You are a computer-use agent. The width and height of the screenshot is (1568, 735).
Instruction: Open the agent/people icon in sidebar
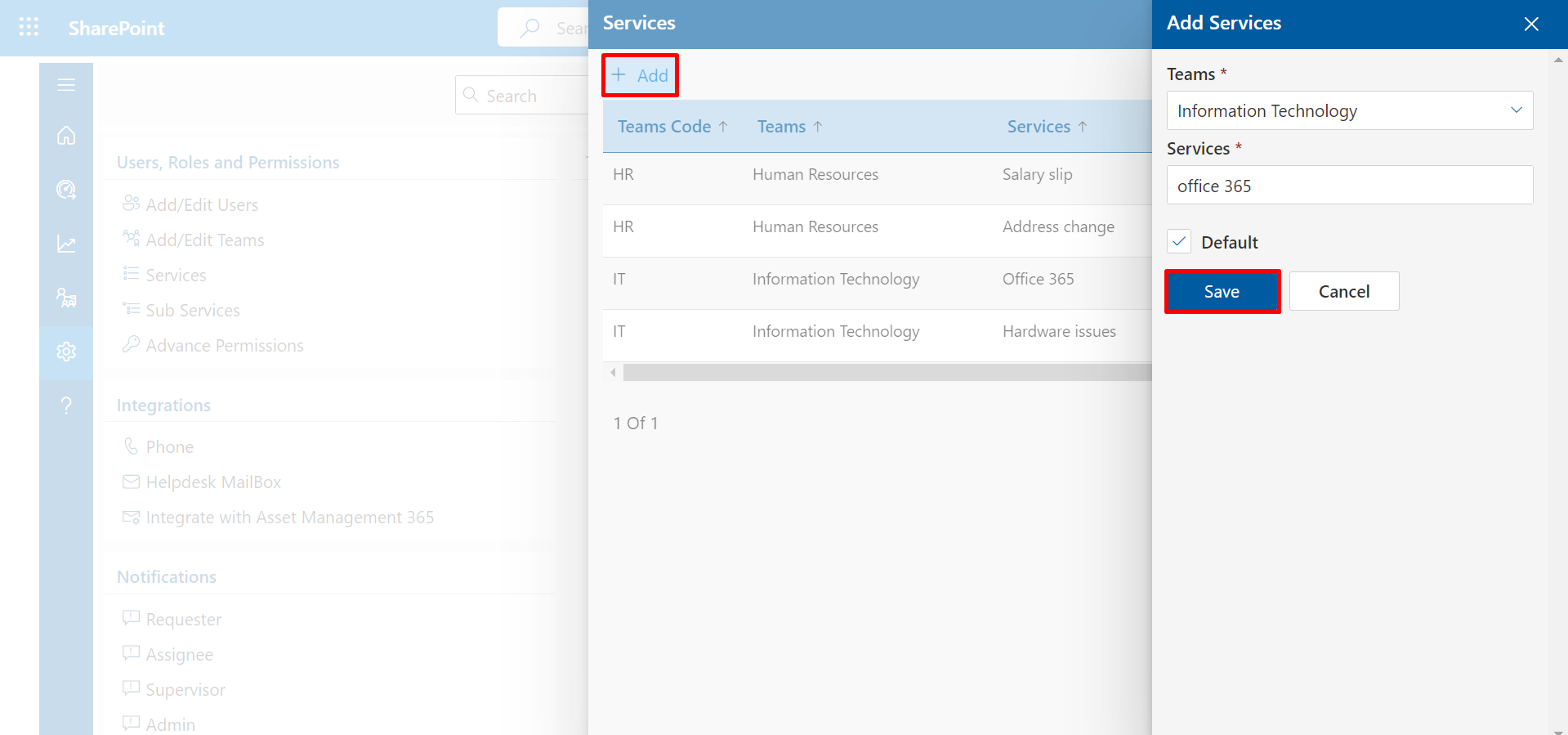point(66,298)
